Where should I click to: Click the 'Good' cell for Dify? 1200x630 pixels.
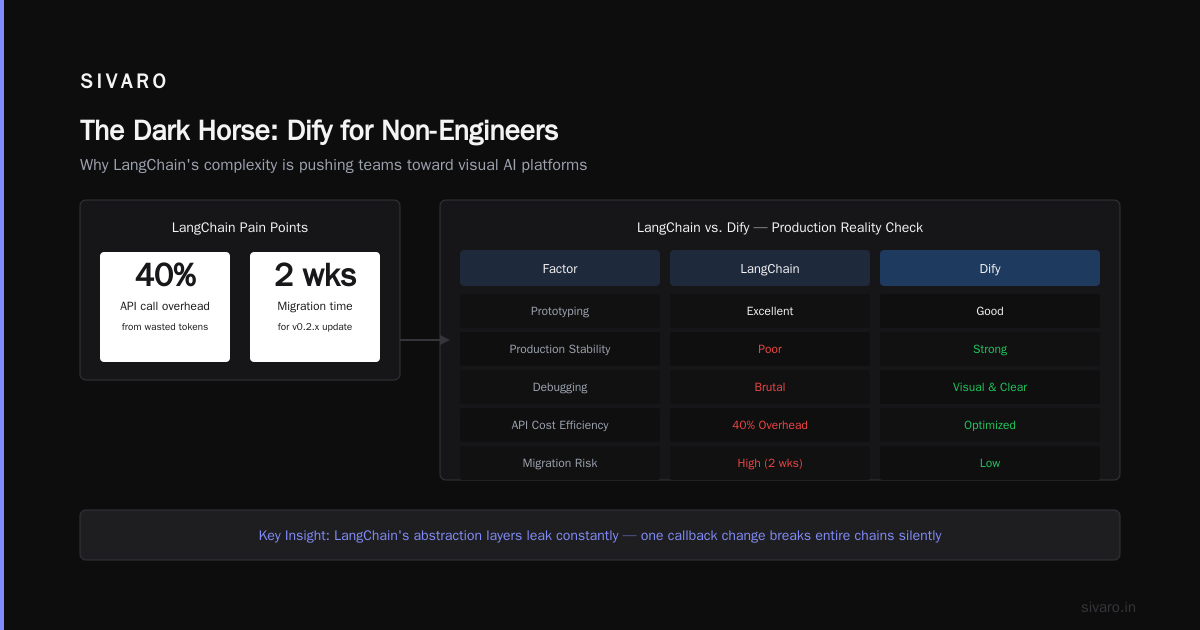[x=990, y=311]
